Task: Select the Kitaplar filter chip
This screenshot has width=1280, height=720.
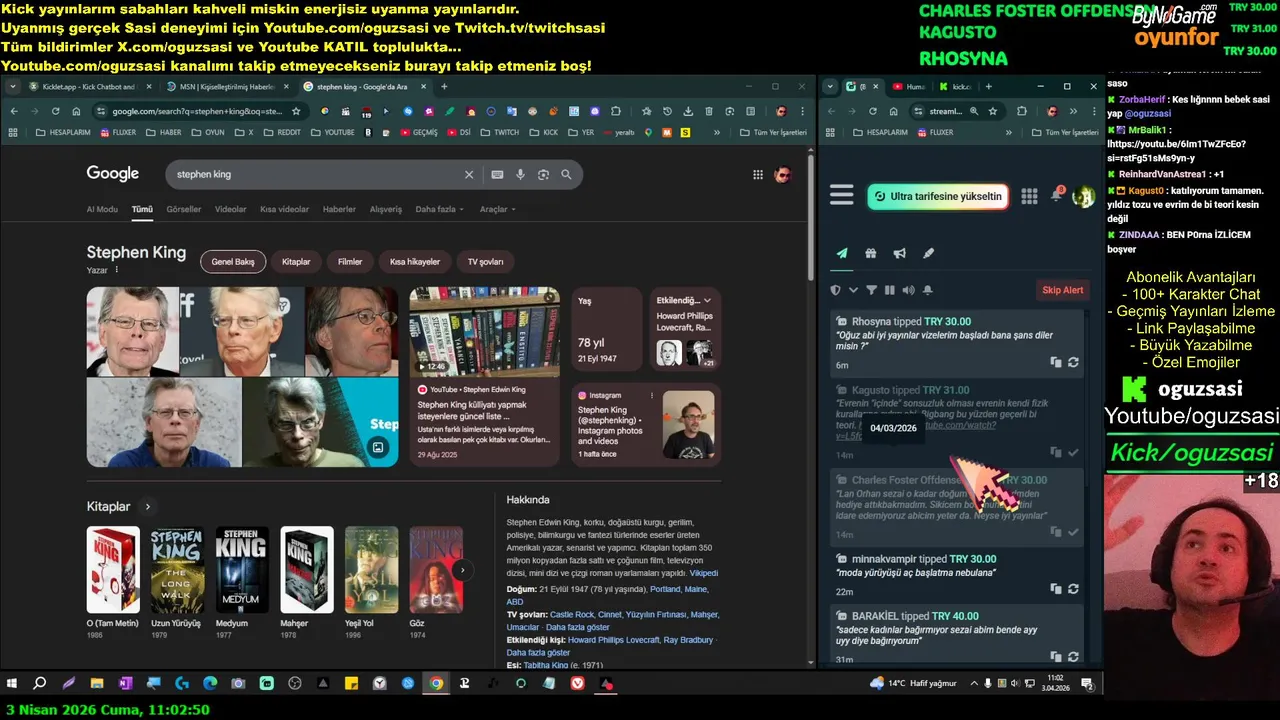Action: [x=296, y=262]
